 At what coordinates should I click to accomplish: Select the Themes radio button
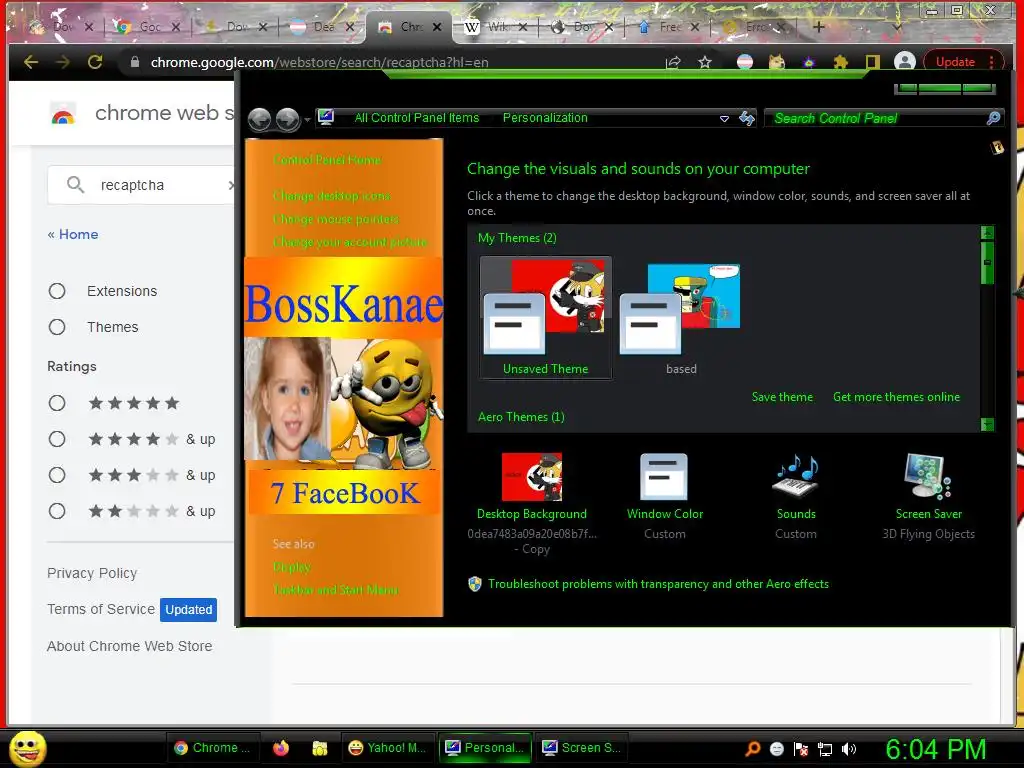(x=57, y=327)
